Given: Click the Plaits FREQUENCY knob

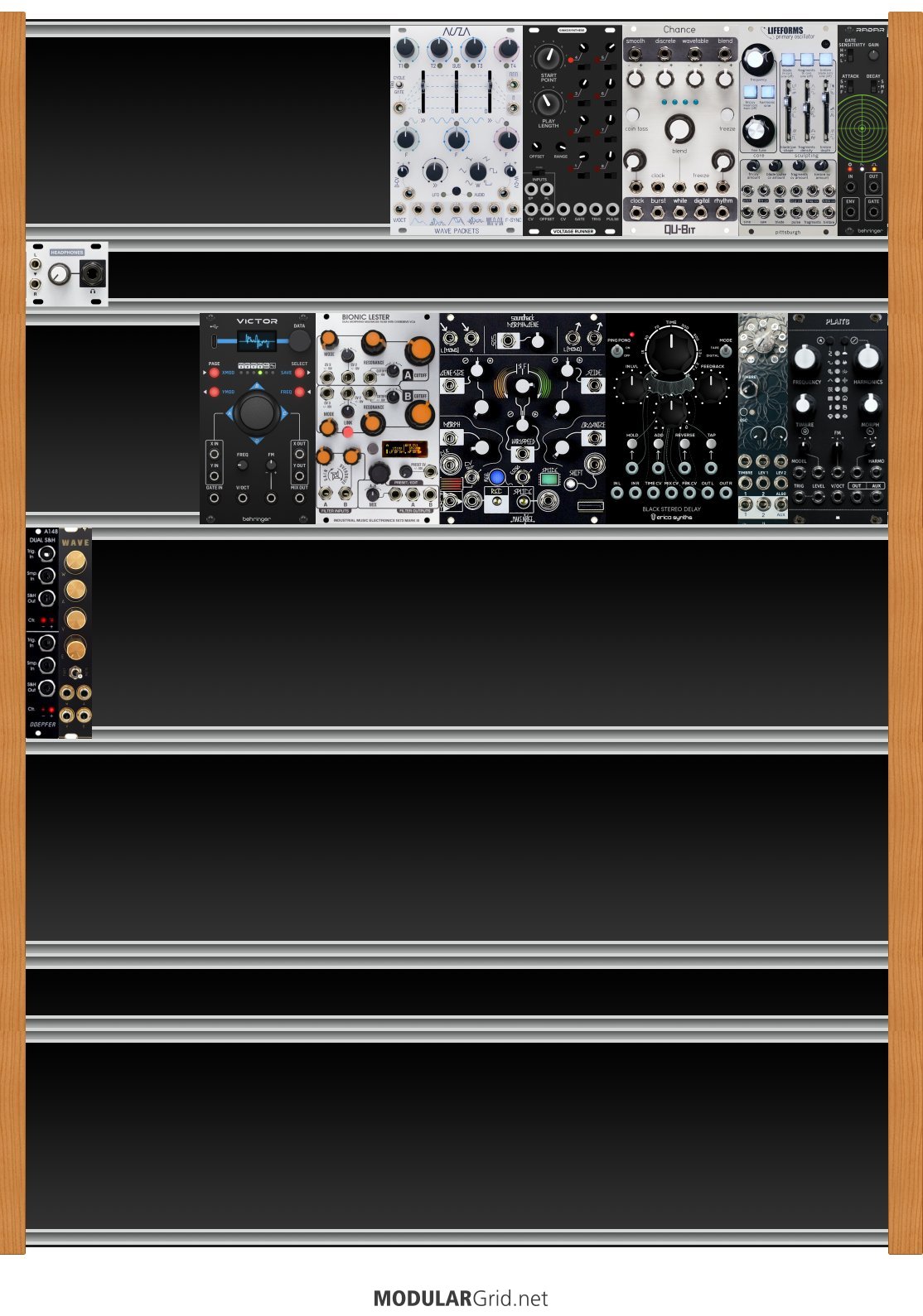Looking at the screenshot, I should click(806, 359).
